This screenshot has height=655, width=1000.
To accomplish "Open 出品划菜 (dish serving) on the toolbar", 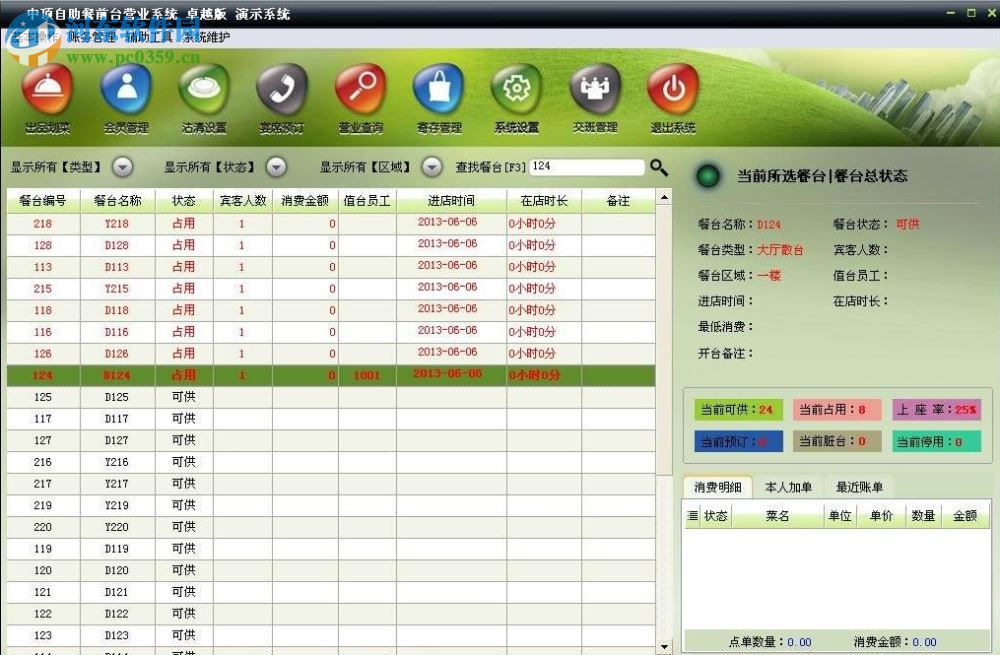I will (46, 97).
